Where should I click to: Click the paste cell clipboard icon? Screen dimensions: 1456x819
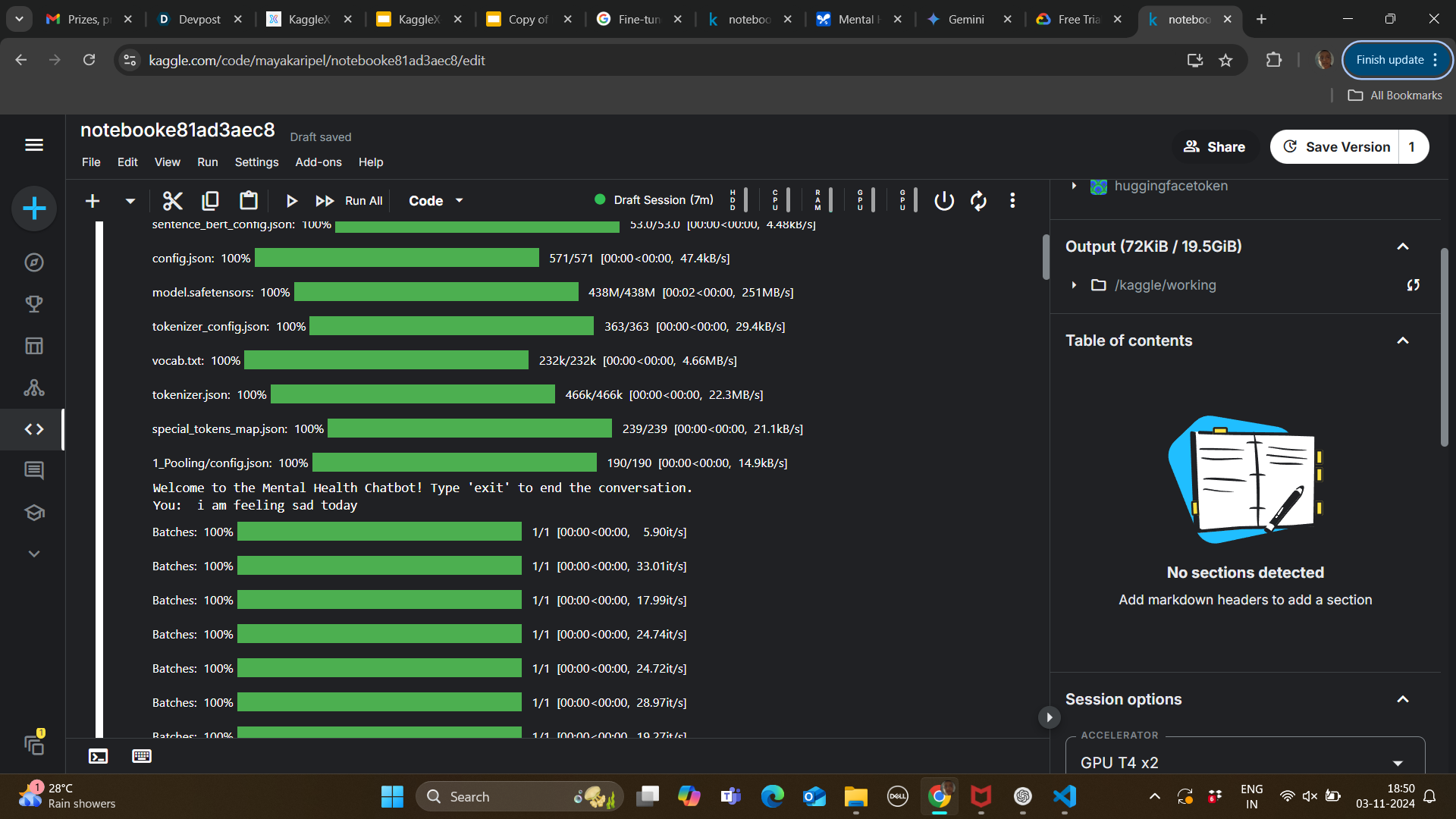(248, 201)
